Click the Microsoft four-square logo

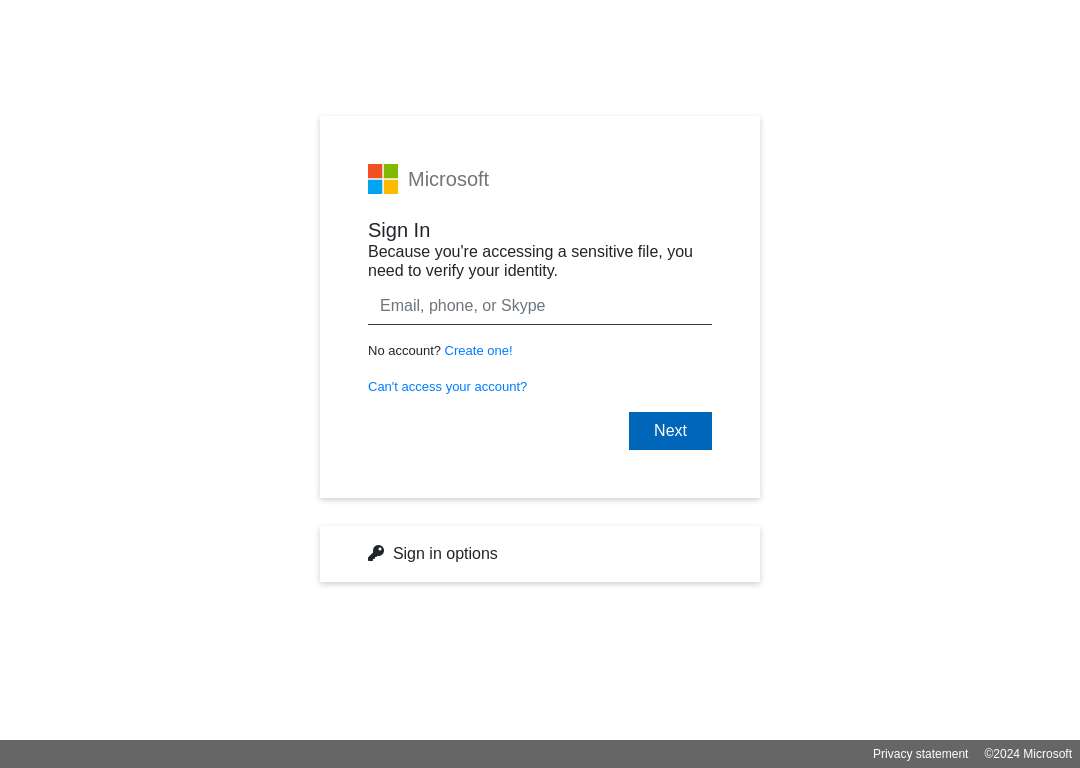pyautogui.click(x=383, y=179)
